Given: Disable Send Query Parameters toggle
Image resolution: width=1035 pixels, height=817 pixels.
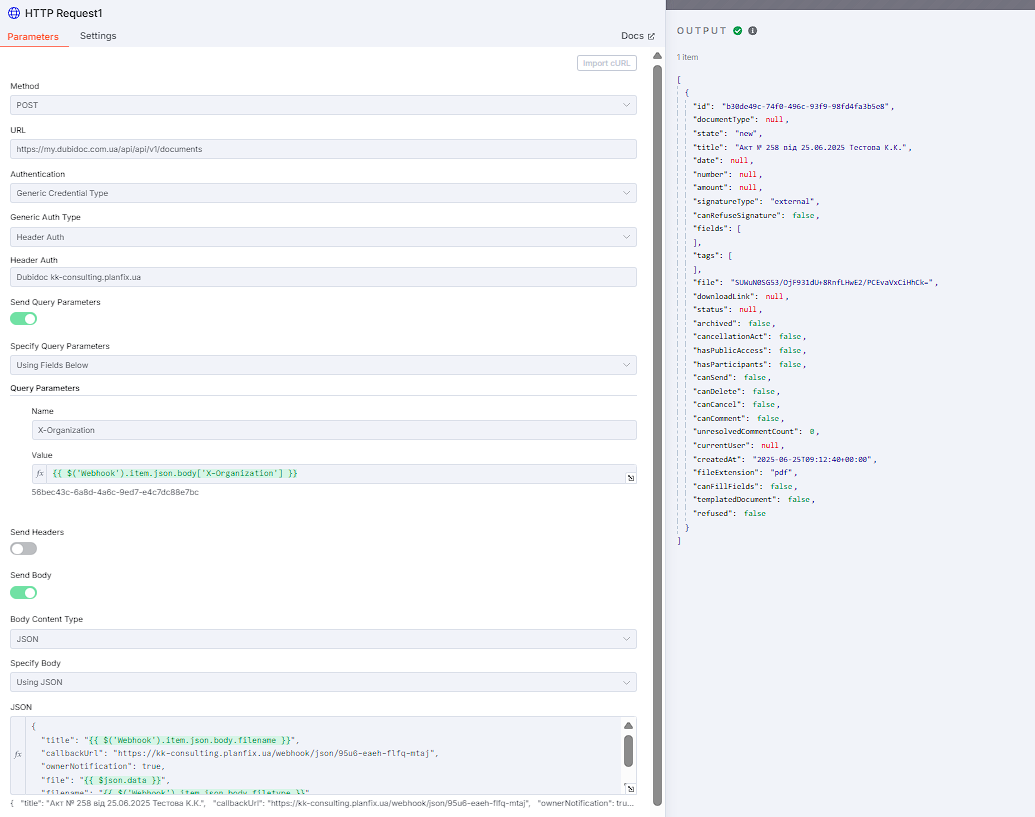Looking at the screenshot, I should (24, 319).
